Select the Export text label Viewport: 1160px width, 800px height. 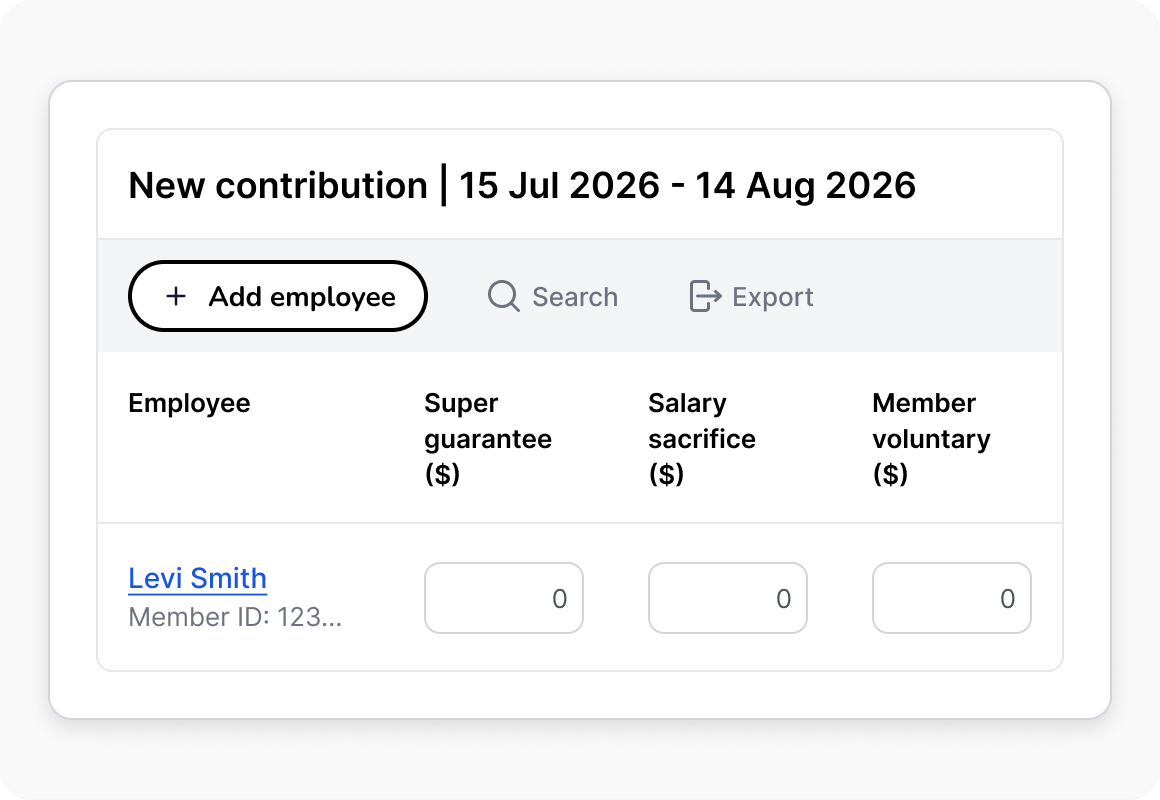(x=772, y=297)
